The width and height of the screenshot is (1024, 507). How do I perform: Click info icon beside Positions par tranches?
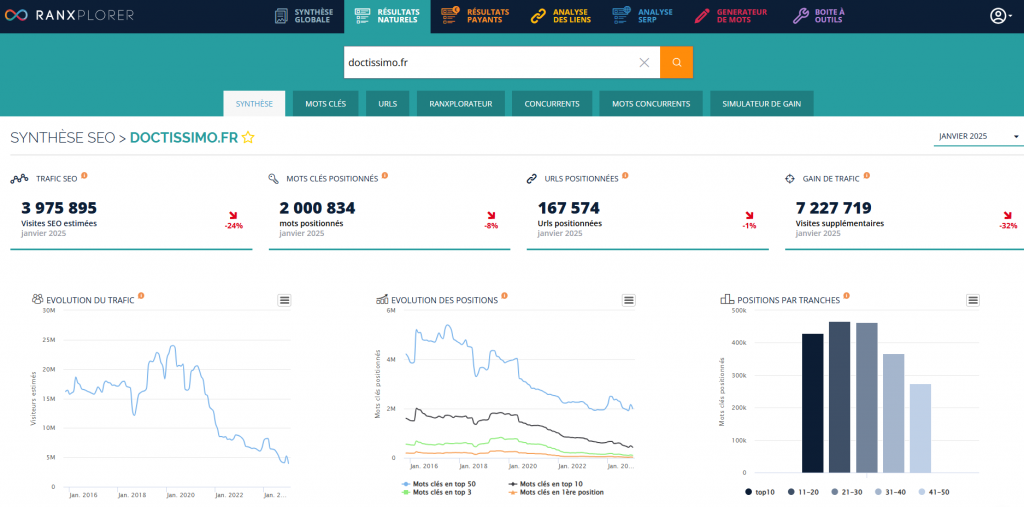coord(846,296)
